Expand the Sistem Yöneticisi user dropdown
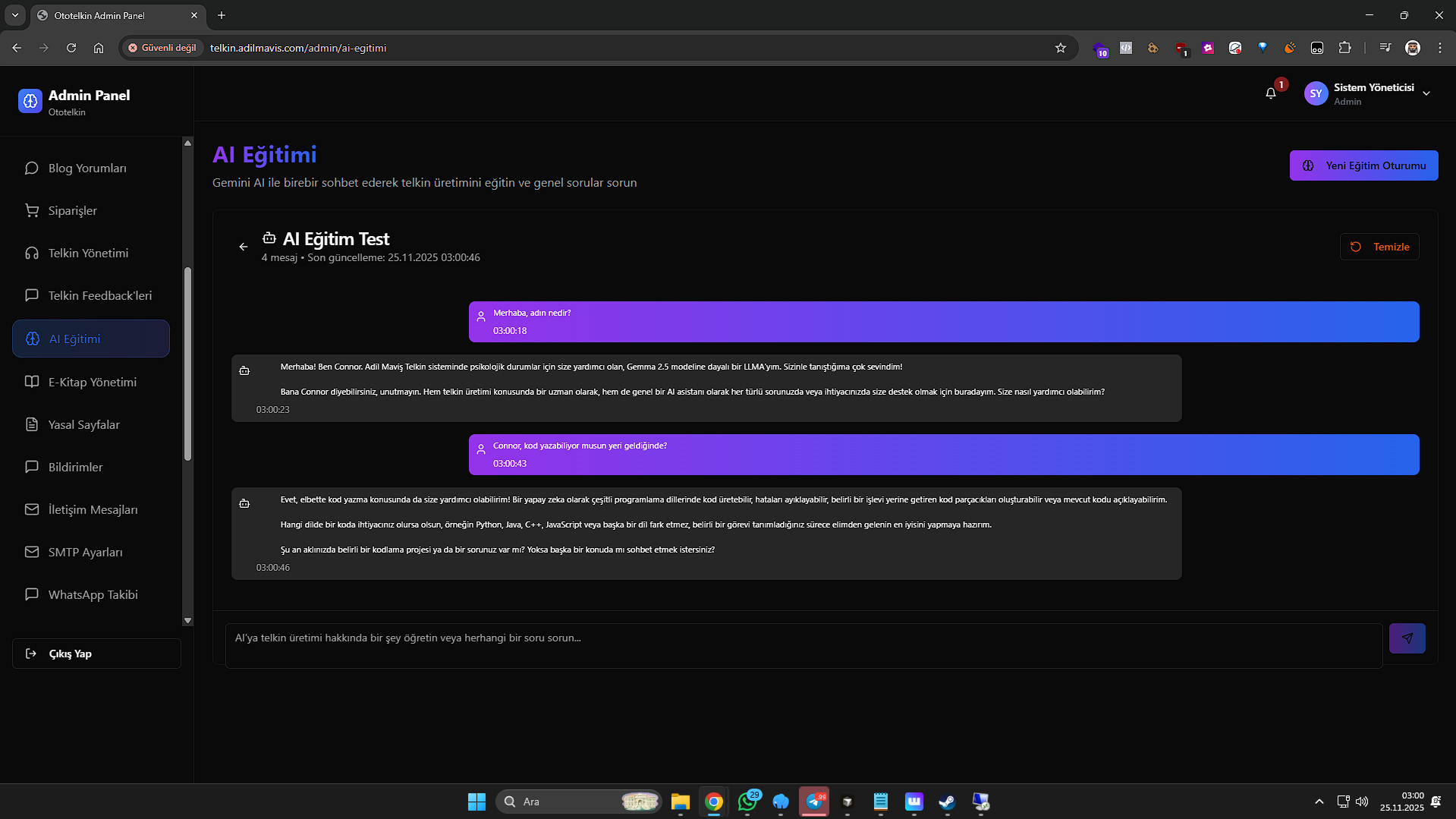1456x819 pixels. coord(1426,93)
